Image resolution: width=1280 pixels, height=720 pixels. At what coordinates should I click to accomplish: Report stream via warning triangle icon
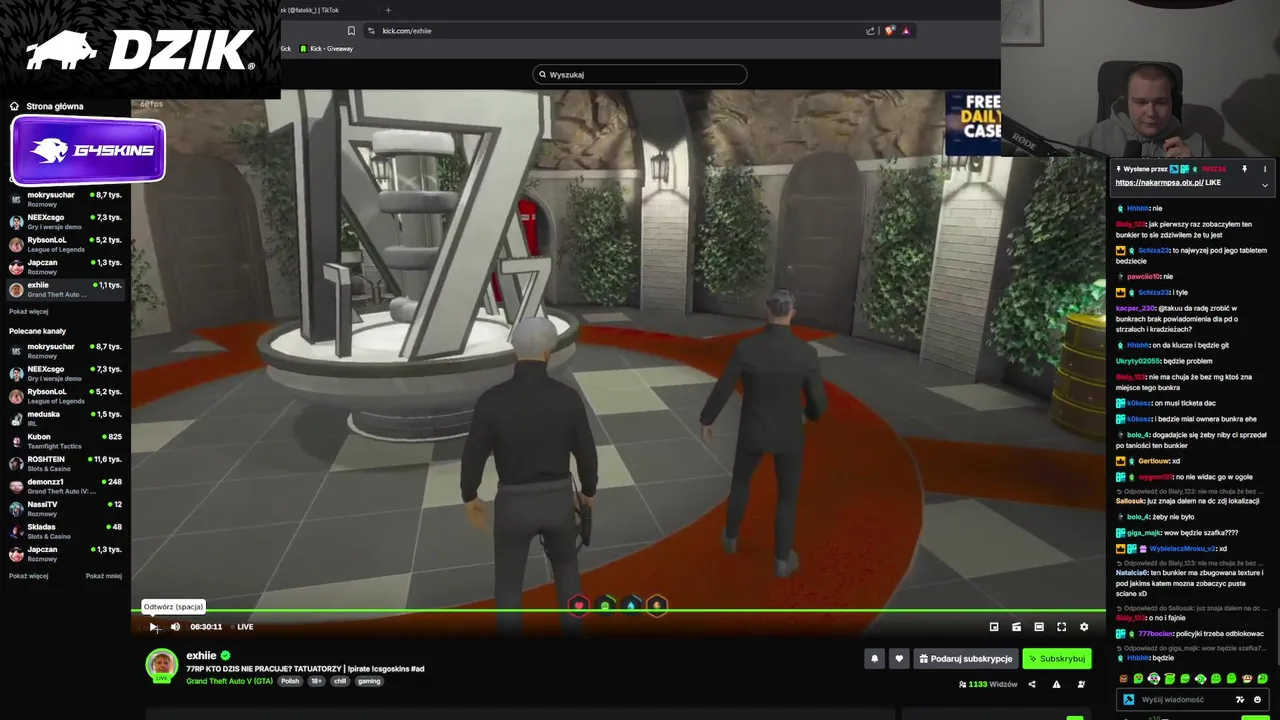[x=1056, y=684]
